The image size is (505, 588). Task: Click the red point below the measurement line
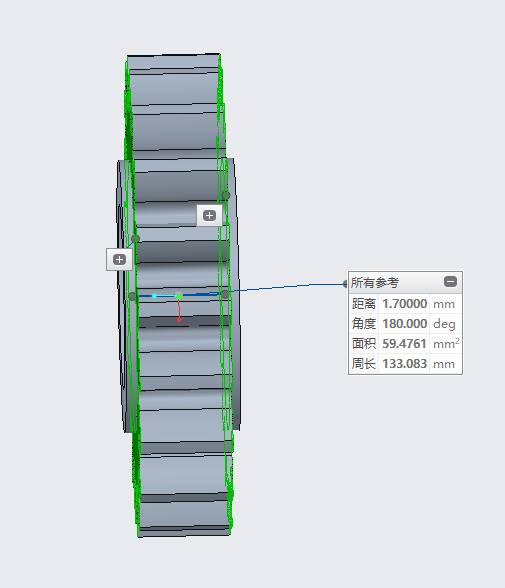(x=179, y=320)
